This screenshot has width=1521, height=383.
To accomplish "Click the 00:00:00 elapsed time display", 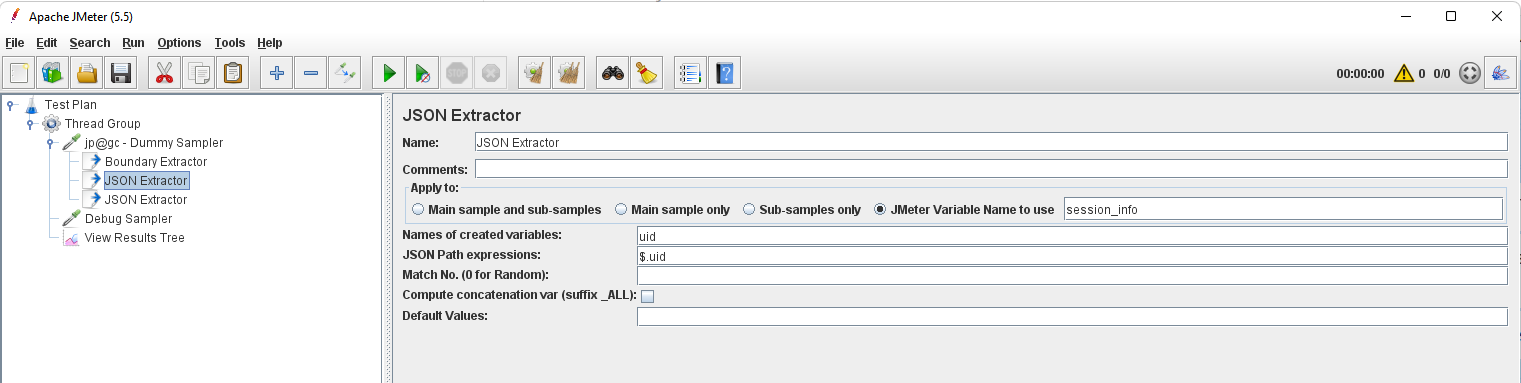I will (x=1360, y=74).
